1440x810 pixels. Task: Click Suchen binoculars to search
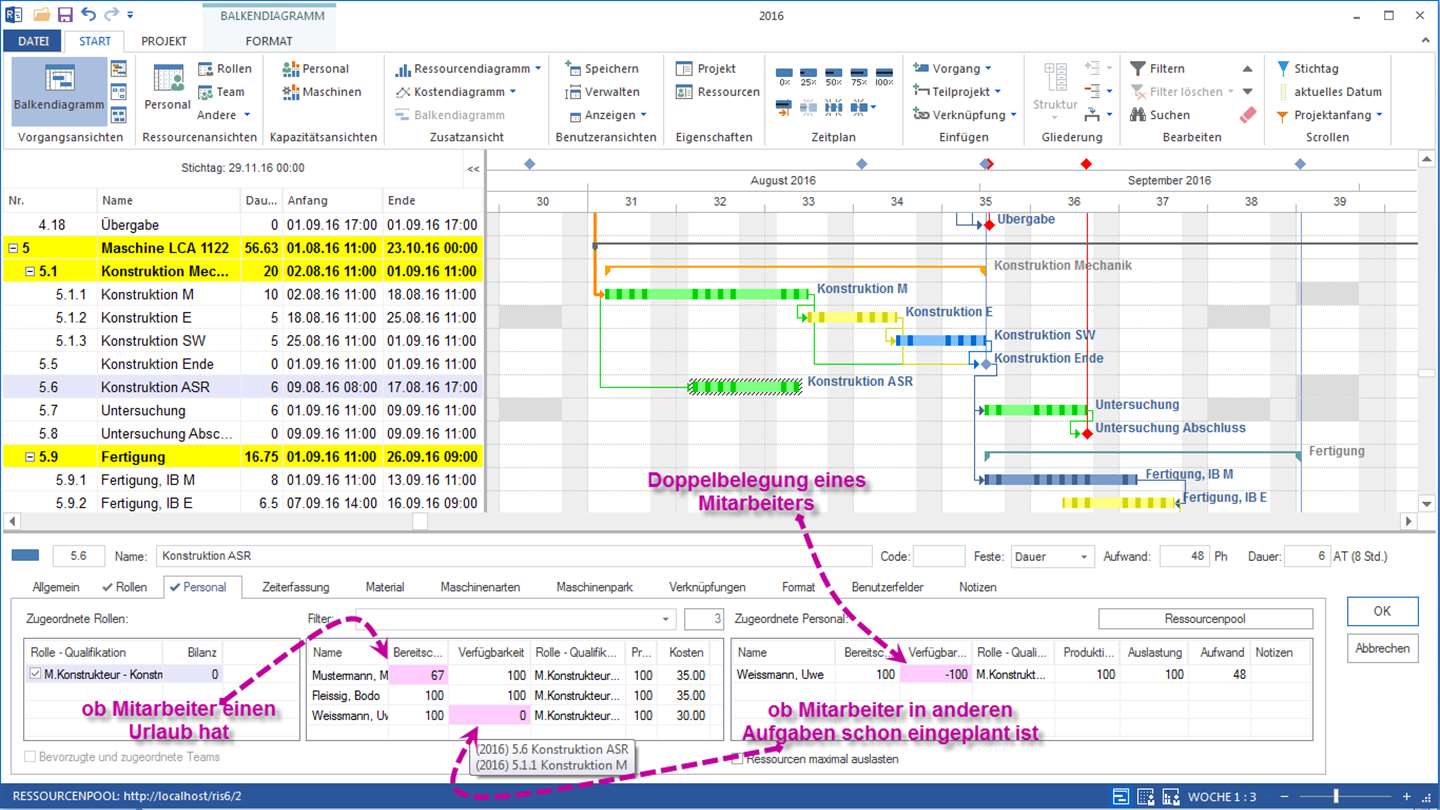coord(1160,114)
